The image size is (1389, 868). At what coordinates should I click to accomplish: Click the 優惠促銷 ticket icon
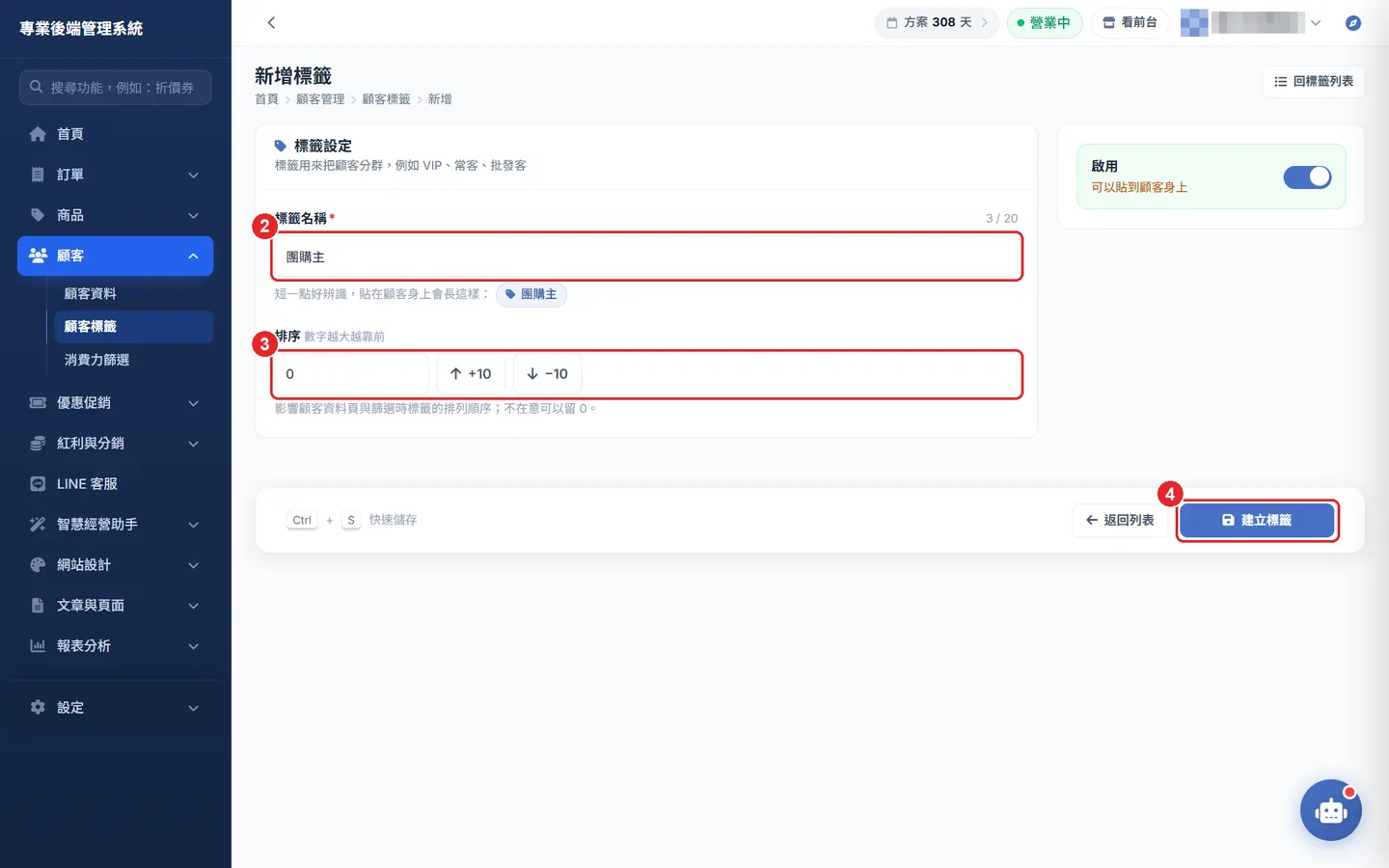38,402
